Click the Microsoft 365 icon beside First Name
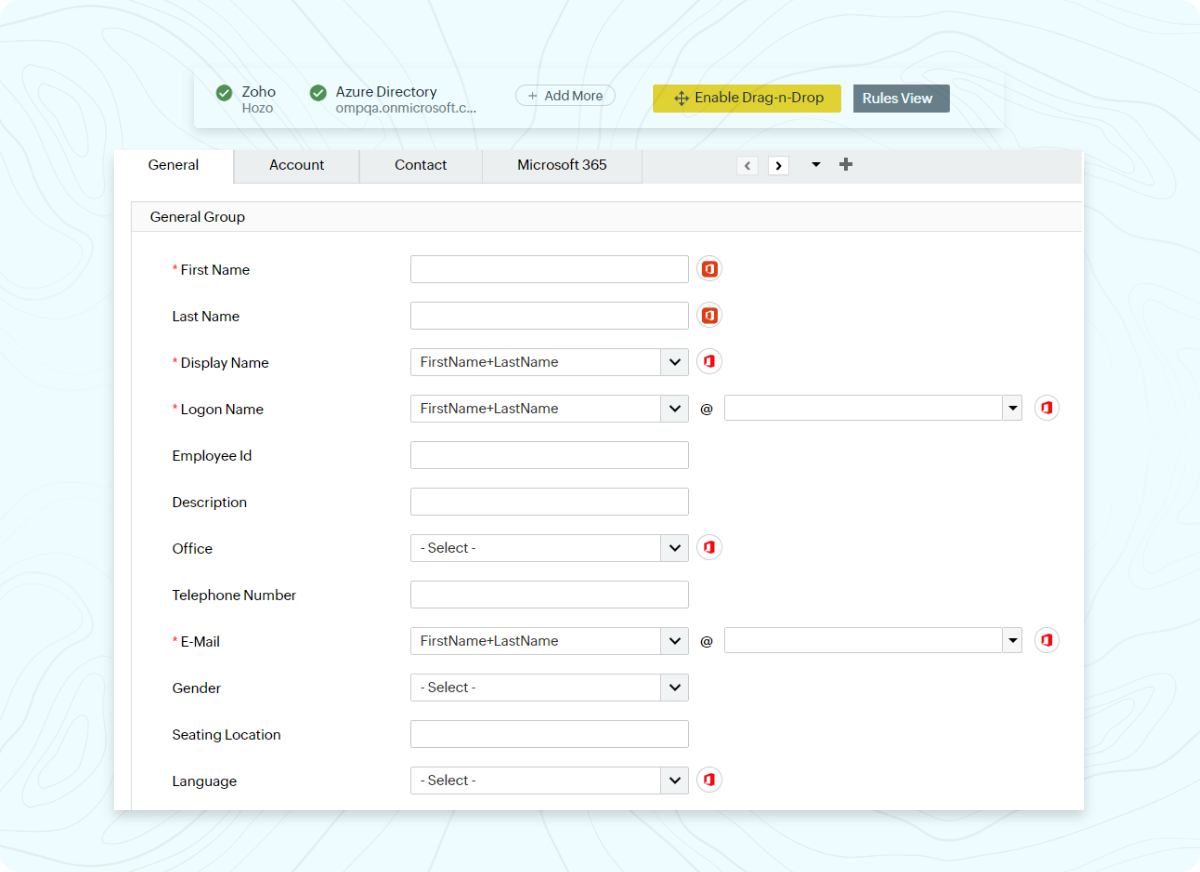1200x872 pixels. point(709,268)
